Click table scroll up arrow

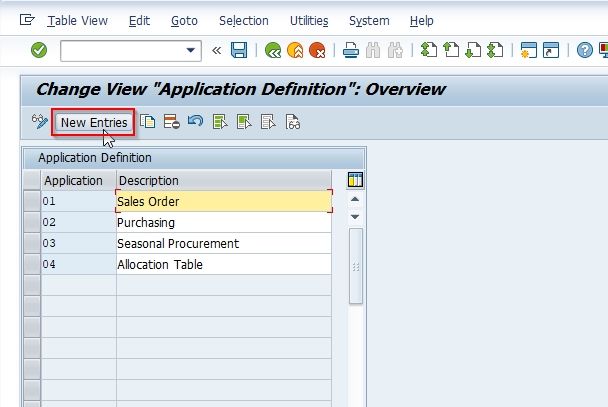tap(354, 199)
